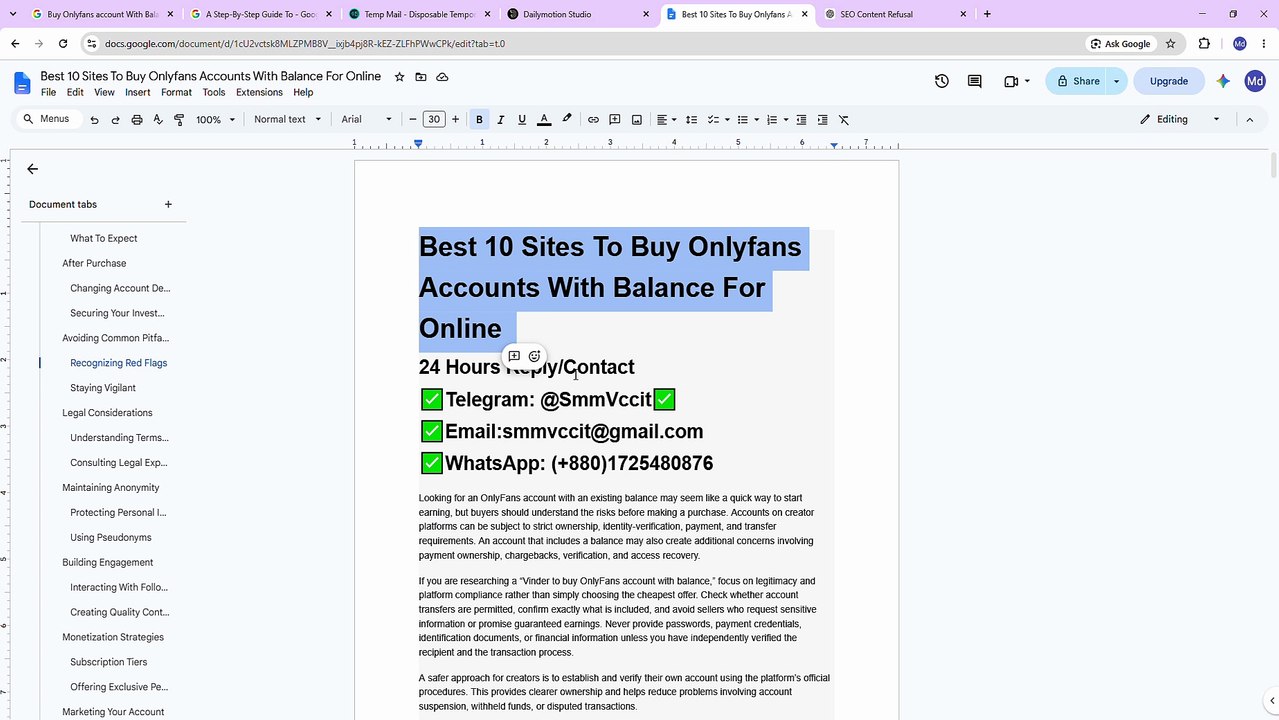Open the File menu
The image size is (1279, 720).
point(48,92)
